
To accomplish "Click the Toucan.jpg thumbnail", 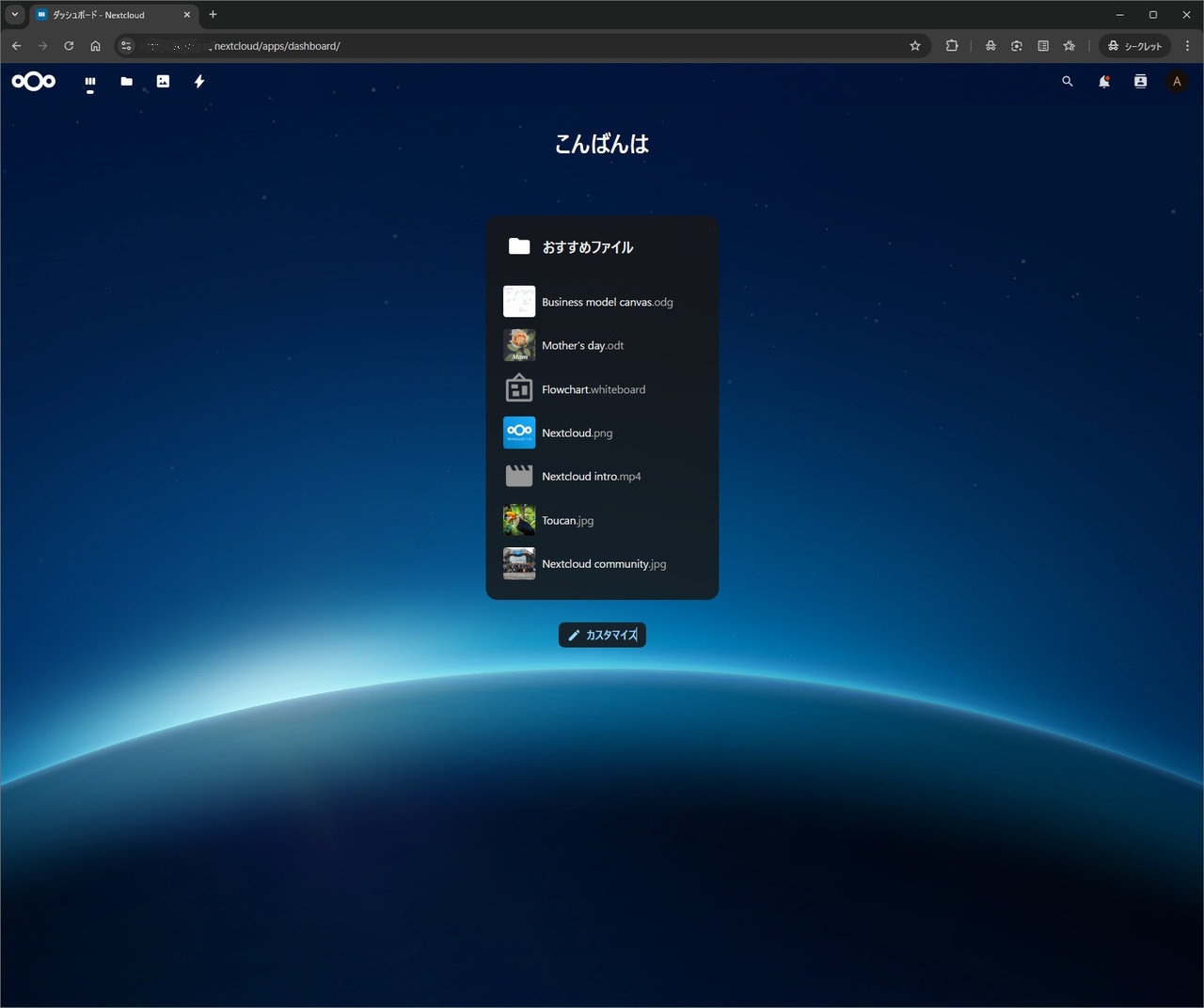I will tap(519, 520).
